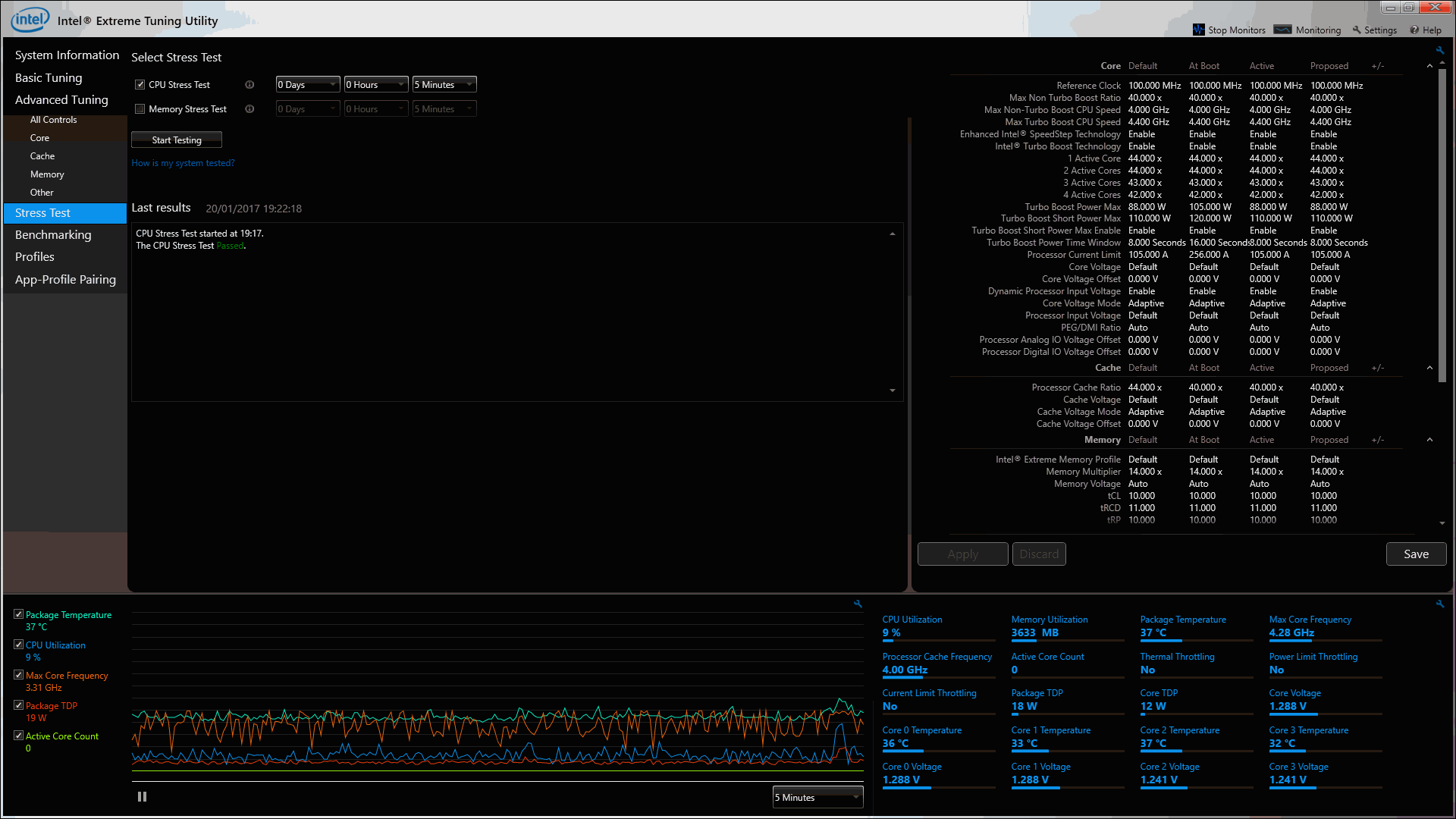
Task: Click wrench icon above the Core table
Action: [x=1440, y=50]
